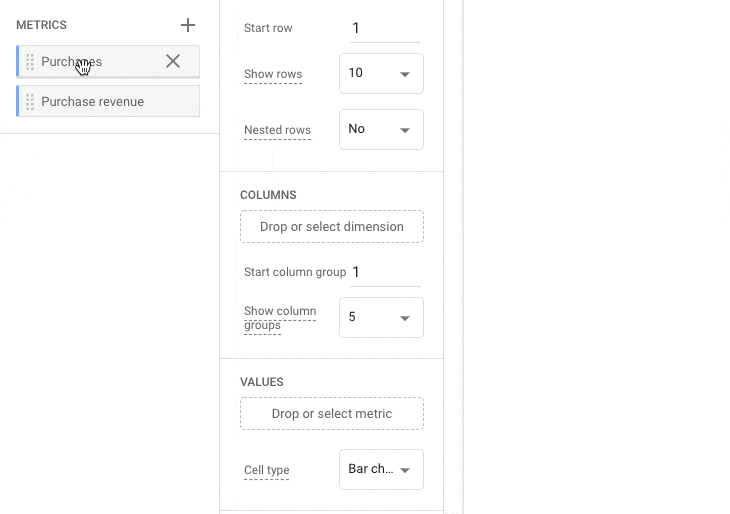
Task: Click the Show rows label
Action: point(272,74)
